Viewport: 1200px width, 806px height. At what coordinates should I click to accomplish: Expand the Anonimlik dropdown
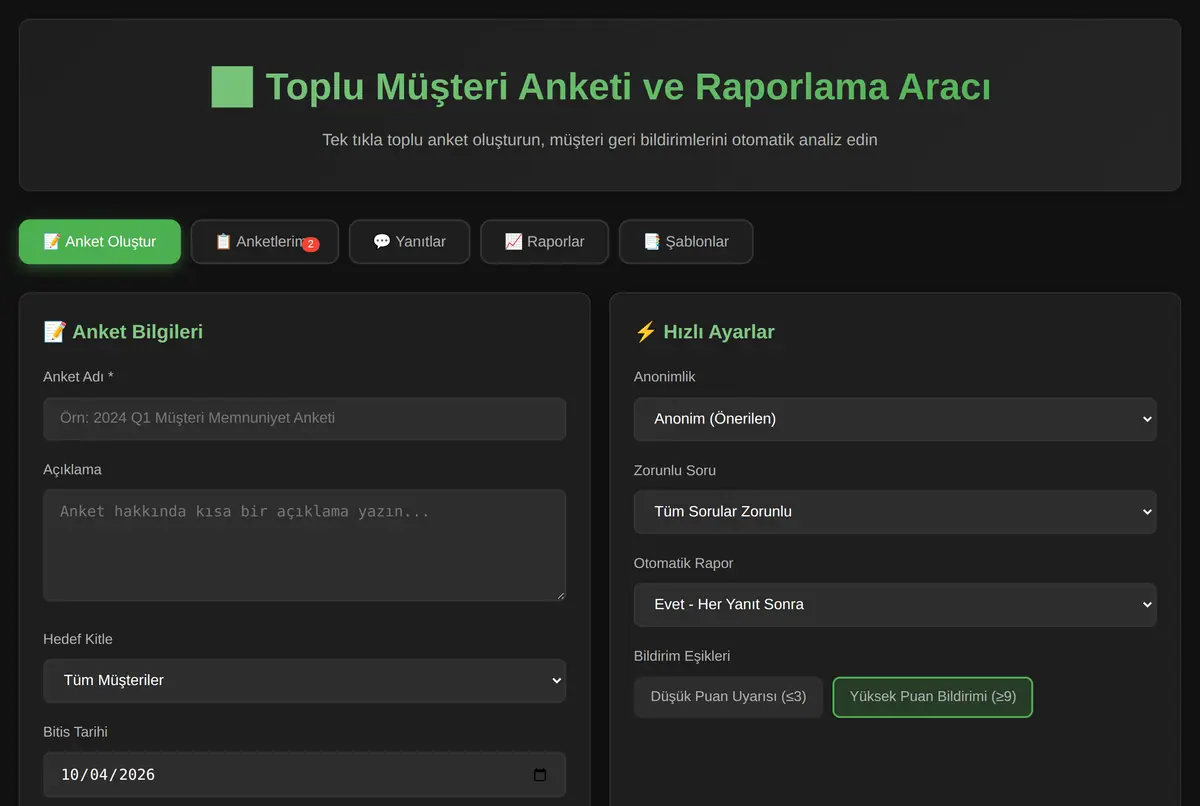pyautogui.click(x=895, y=419)
